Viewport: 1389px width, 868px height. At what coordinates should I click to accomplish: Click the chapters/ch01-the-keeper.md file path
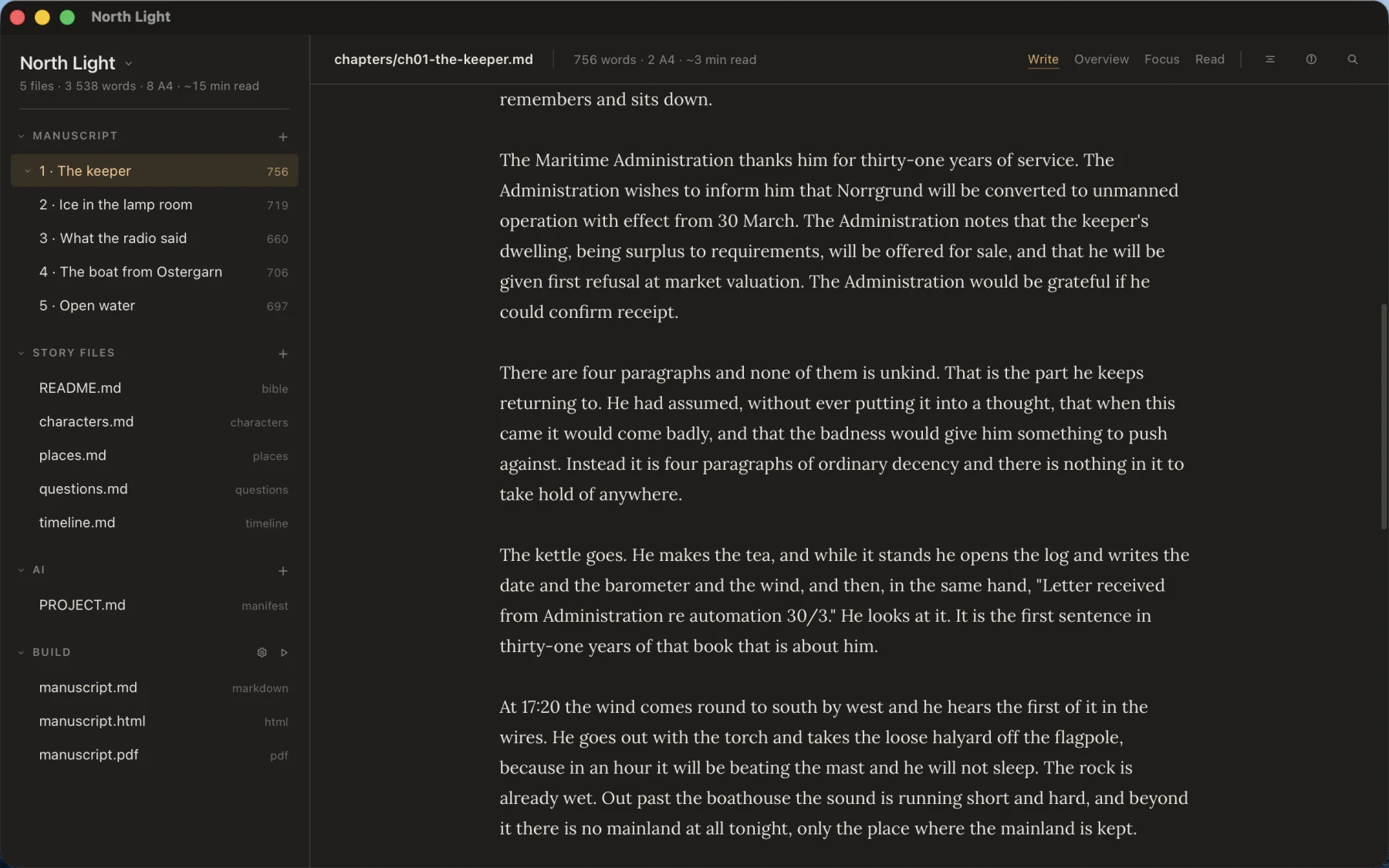tap(433, 59)
